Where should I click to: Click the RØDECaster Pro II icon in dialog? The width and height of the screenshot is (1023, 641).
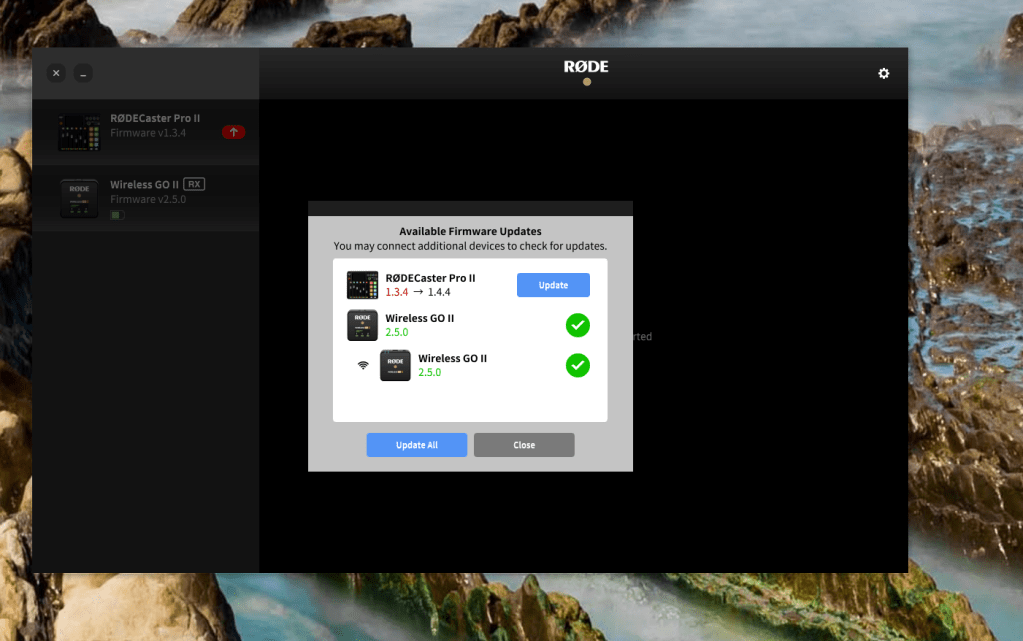[x=362, y=285]
